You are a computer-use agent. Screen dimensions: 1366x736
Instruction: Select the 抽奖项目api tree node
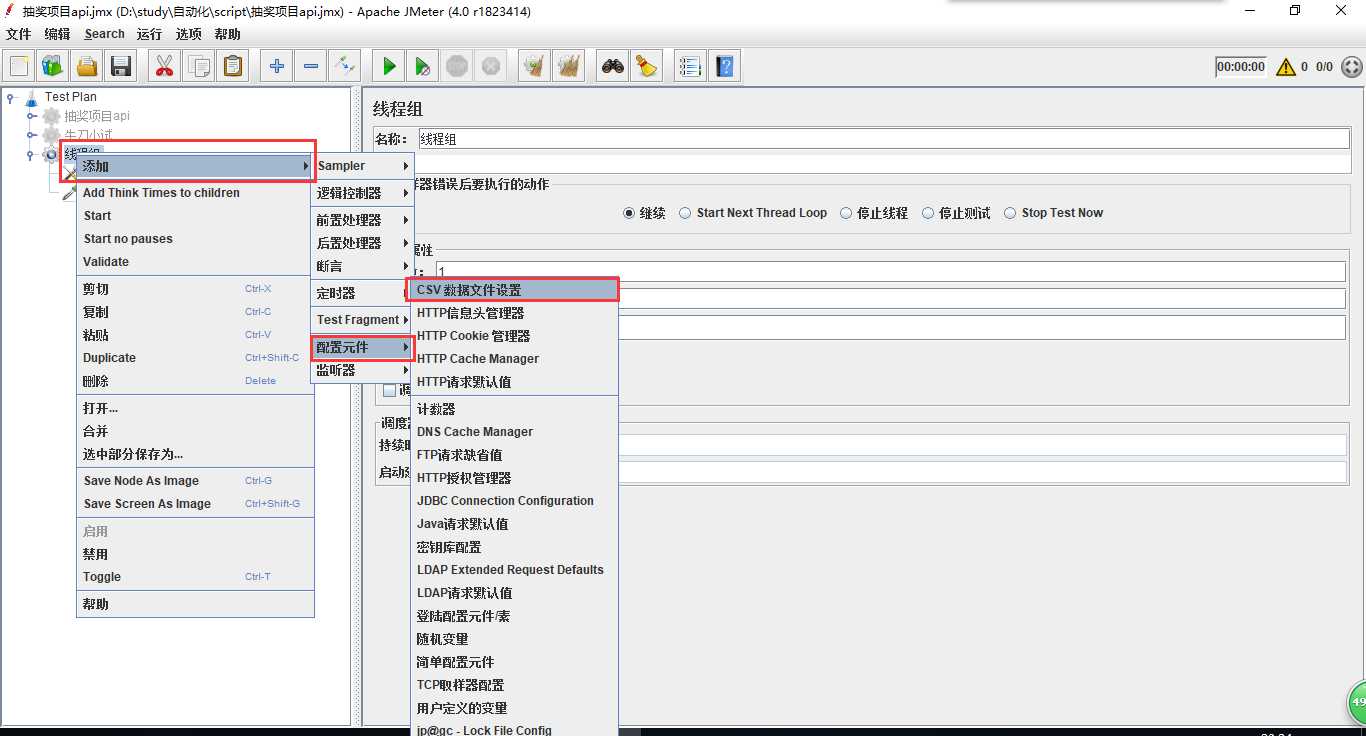(97, 116)
